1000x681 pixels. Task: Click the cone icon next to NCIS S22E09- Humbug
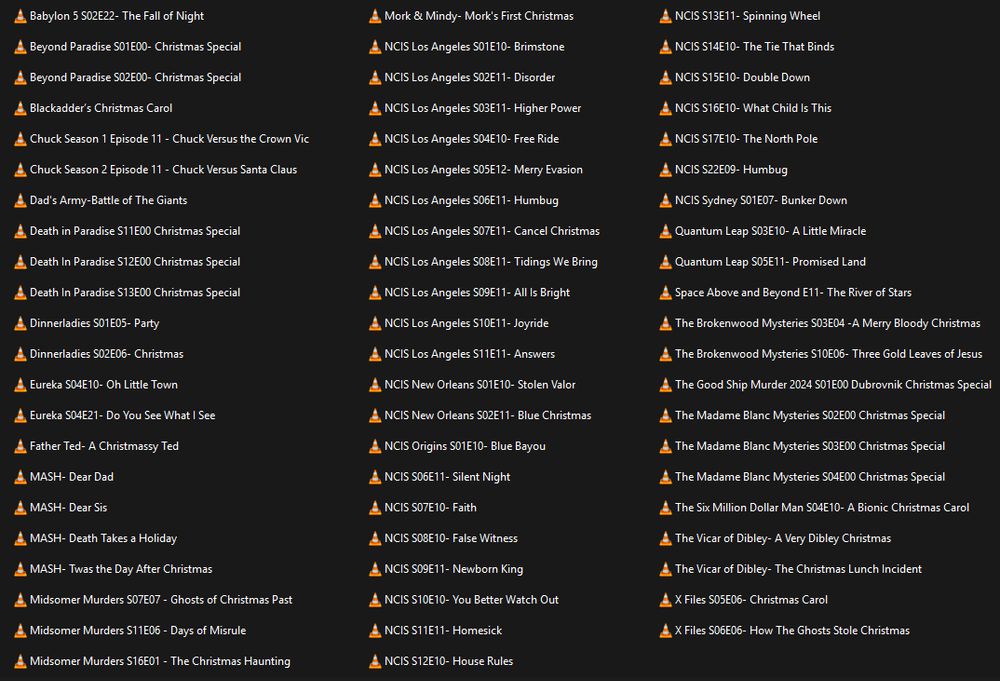tap(665, 170)
